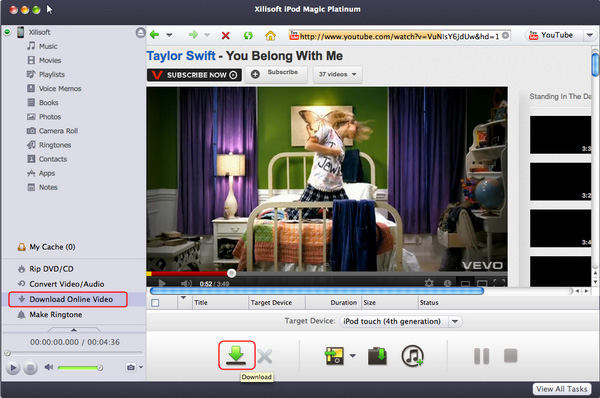This screenshot has height=398, width=600.
Task: Go to home page icon
Action: tap(271, 36)
